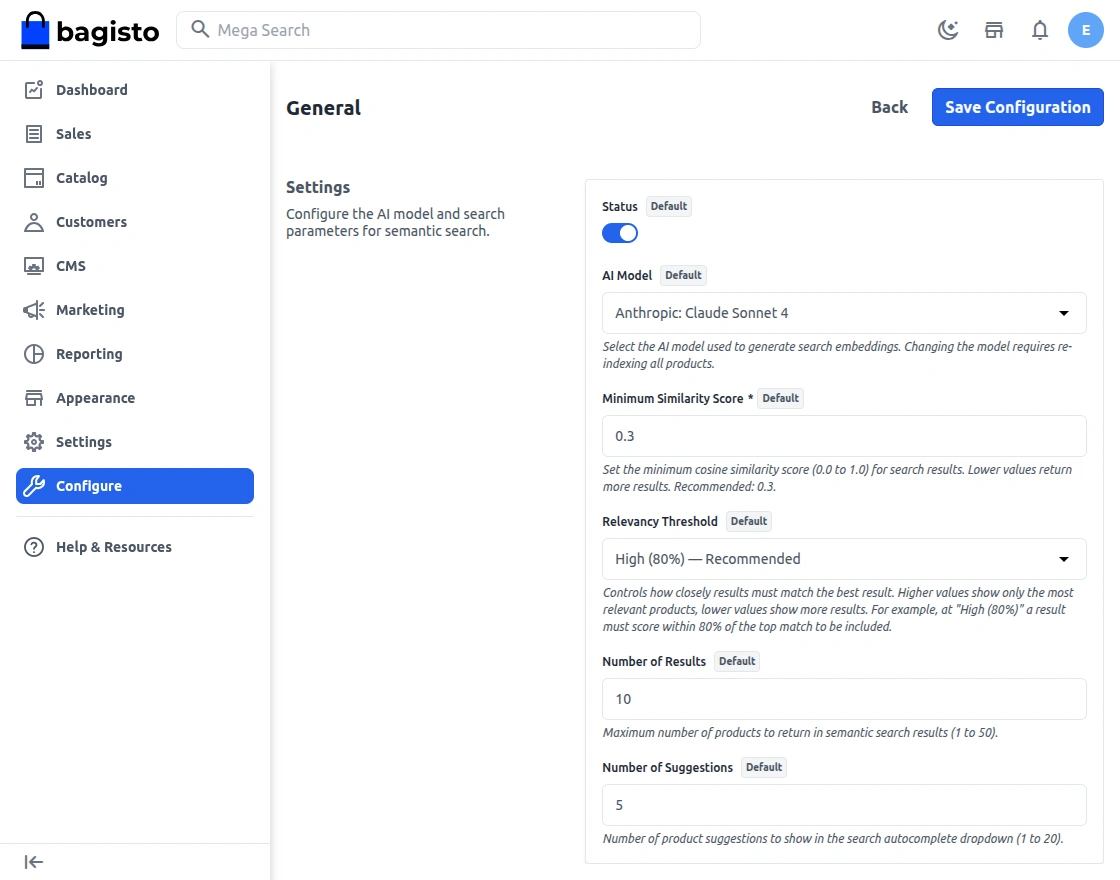Disable the Status toggle switch

(x=620, y=233)
